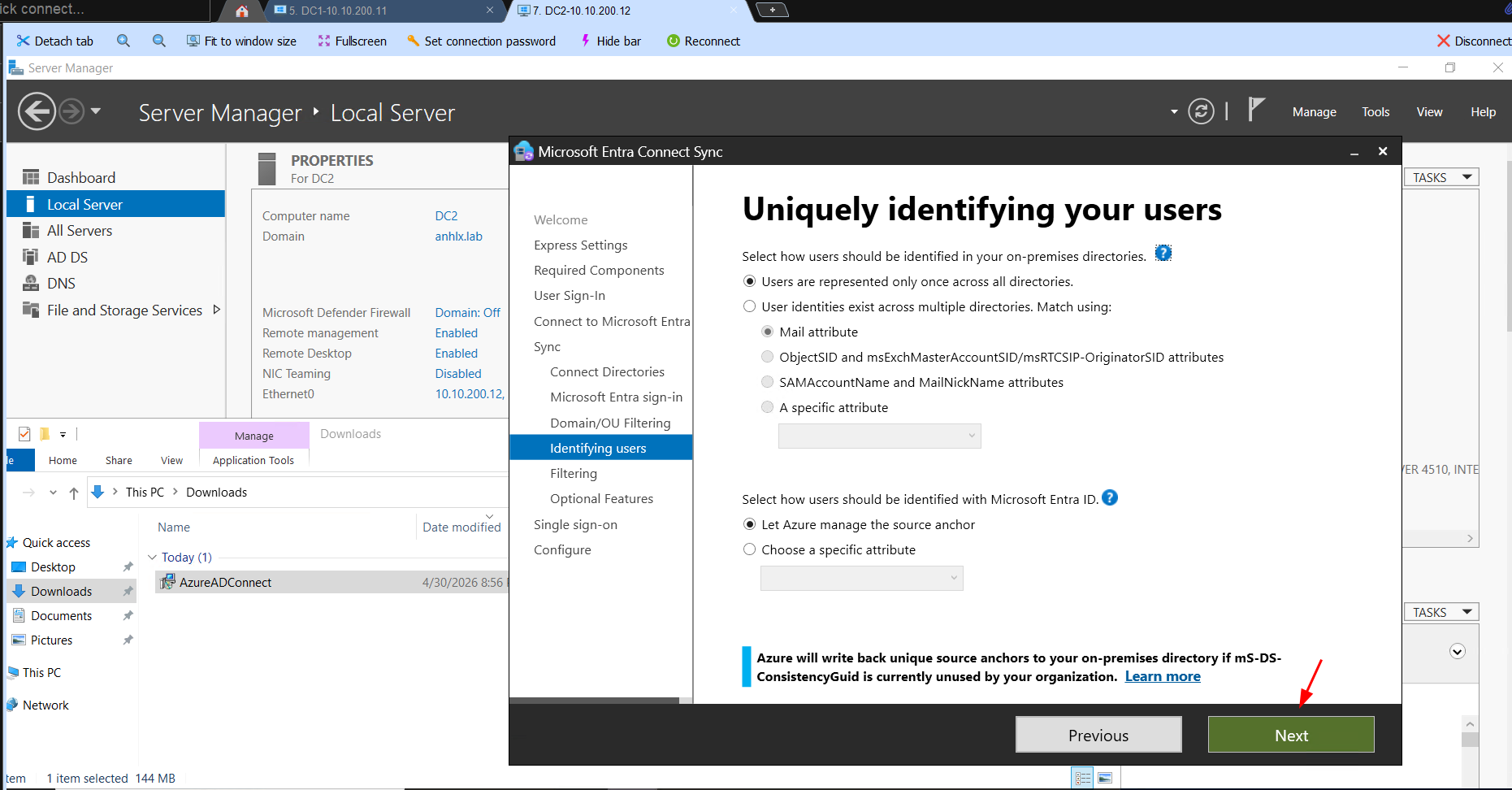Click the Learn more link
The width and height of the screenshot is (1512, 790).
tap(1163, 676)
